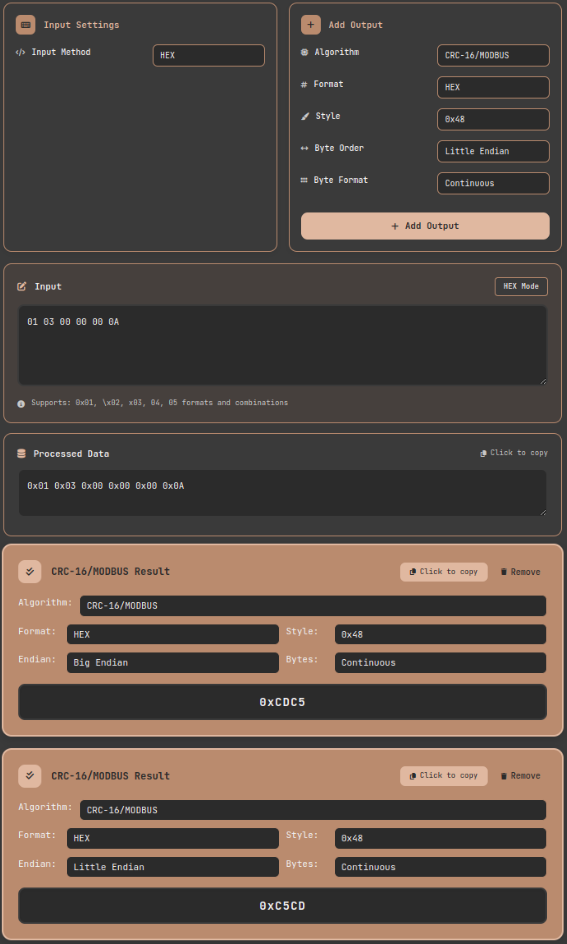Remove the Big Endian result card
The width and height of the screenshot is (567, 944).
pyautogui.click(x=520, y=572)
